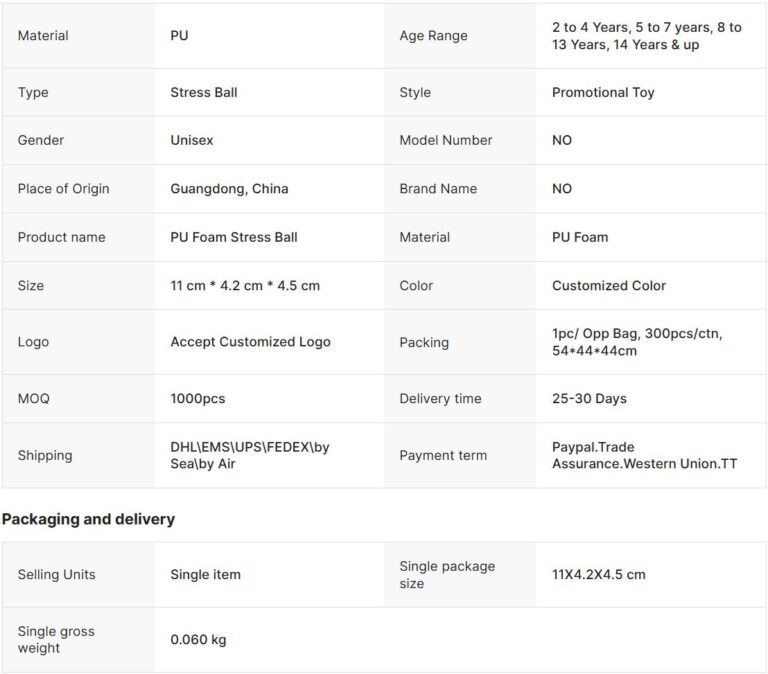This screenshot has height=674, width=768.
Task: Click the 'Promotional Toy' style value
Action: pos(603,92)
